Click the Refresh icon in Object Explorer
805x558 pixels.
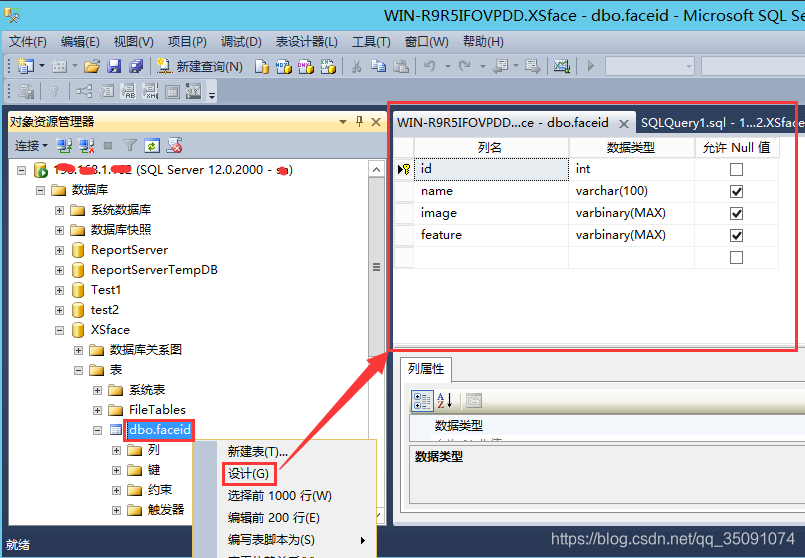click(152, 146)
